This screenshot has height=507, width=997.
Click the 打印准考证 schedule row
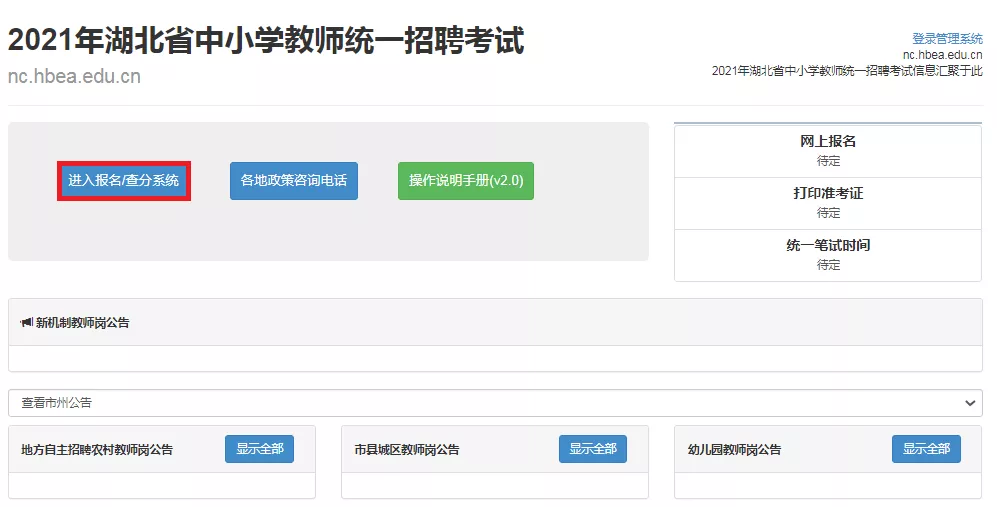[828, 203]
